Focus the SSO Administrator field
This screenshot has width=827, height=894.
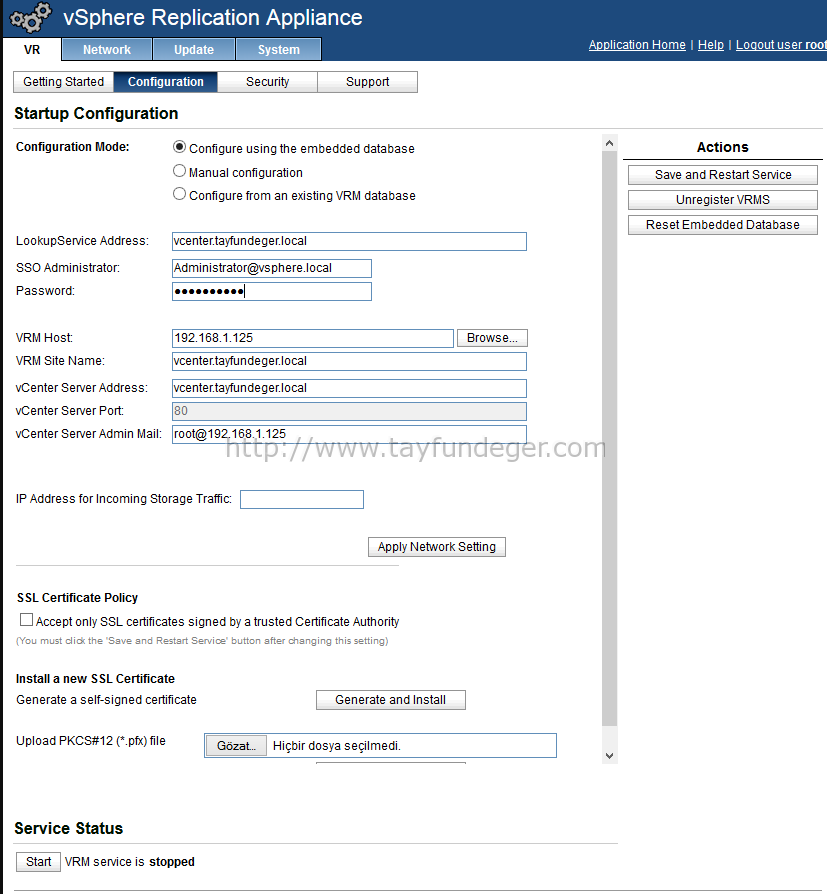[271, 269]
